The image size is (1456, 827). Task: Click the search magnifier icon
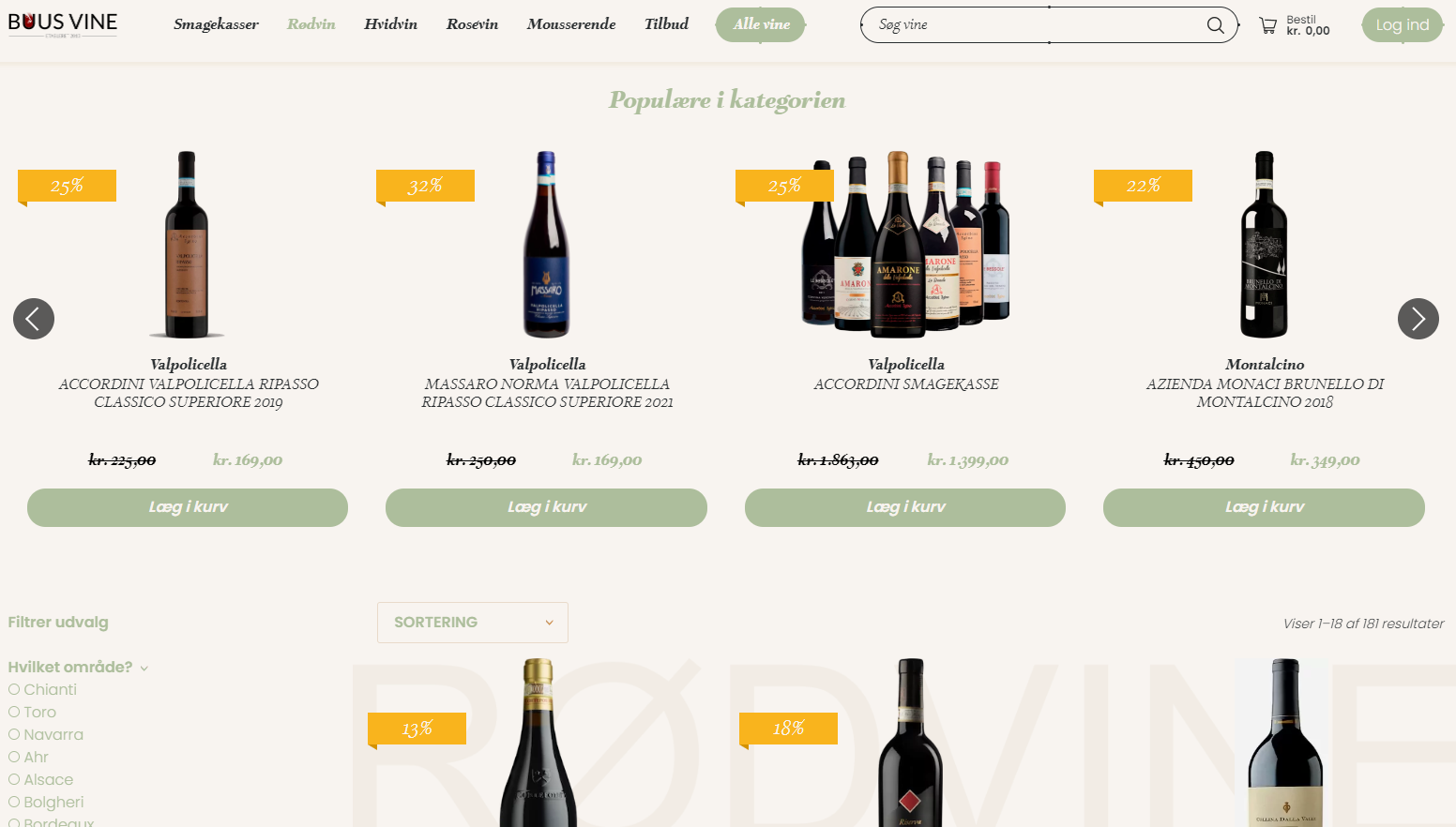tap(1215, 25)
